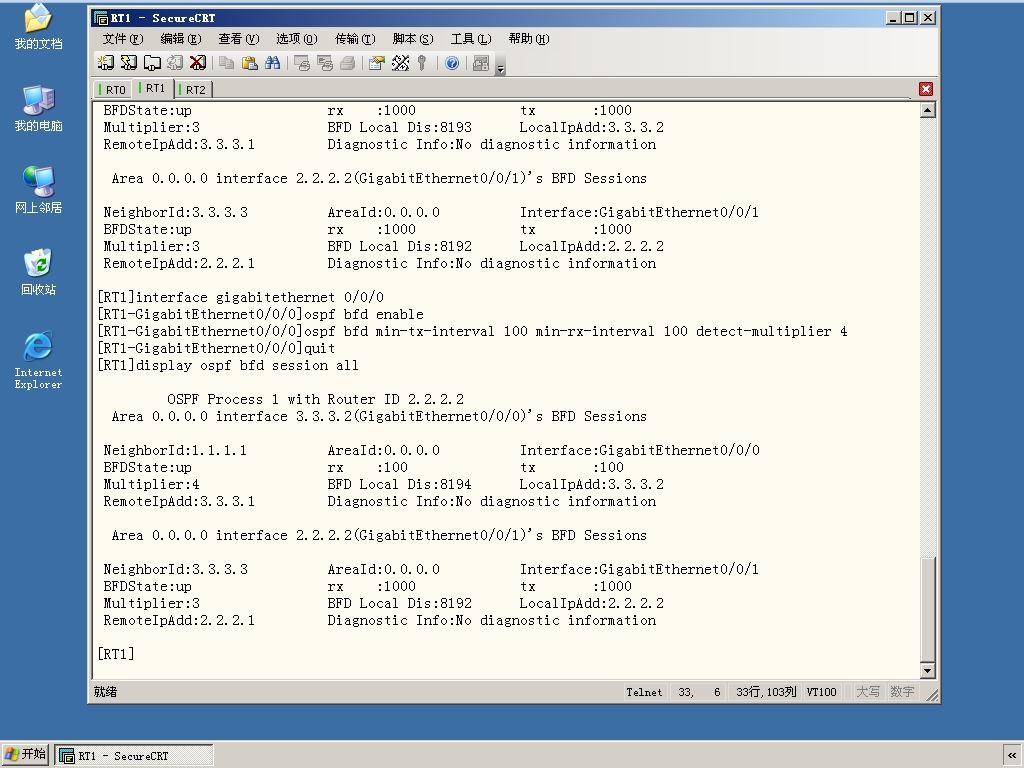Viewport: 1024px width, 768px height.
Task: Click the grayed Reconnect icon
Action: click(175, 63)
